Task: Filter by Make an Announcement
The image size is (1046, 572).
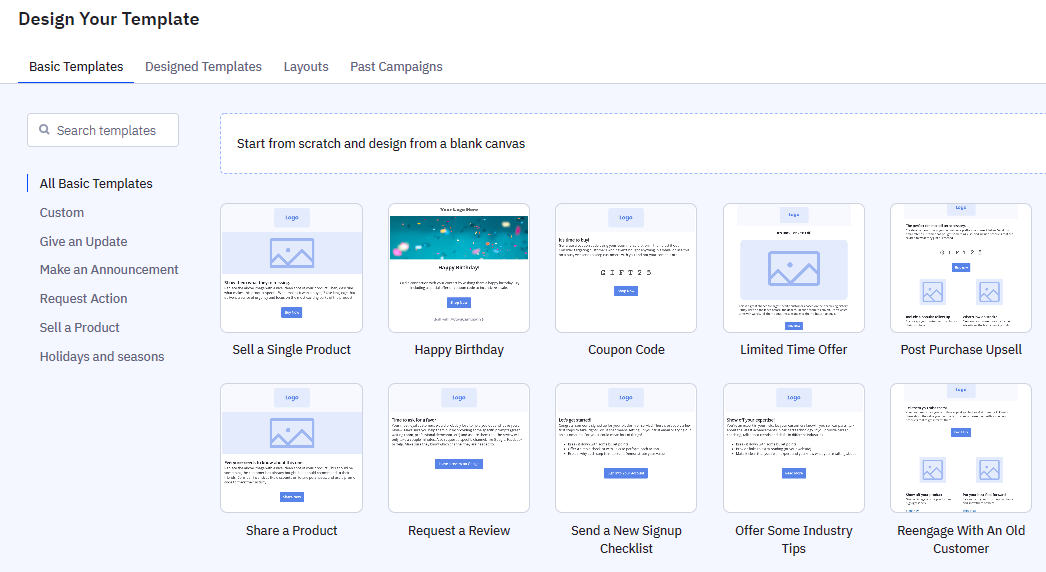Action: tap(109, 270)
